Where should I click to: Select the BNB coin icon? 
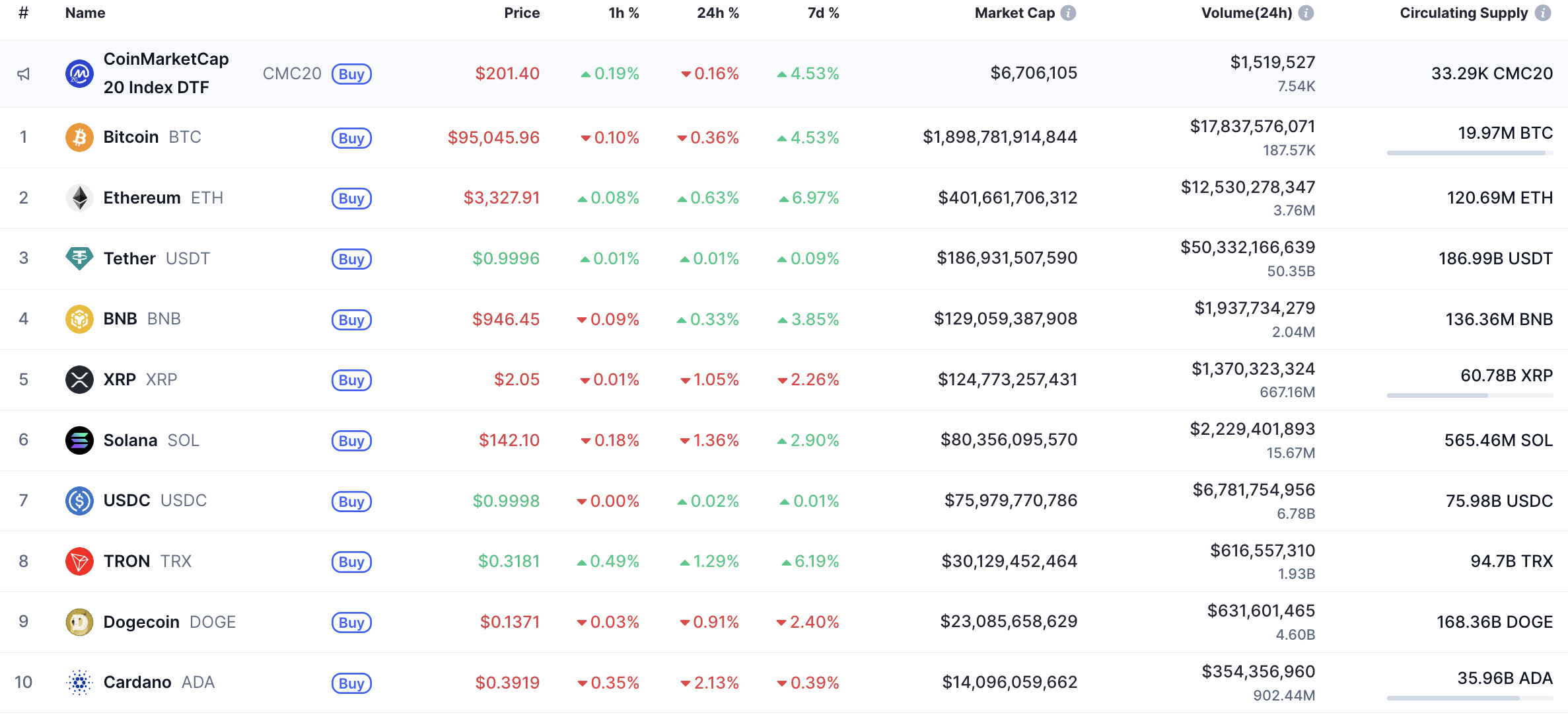79,319
